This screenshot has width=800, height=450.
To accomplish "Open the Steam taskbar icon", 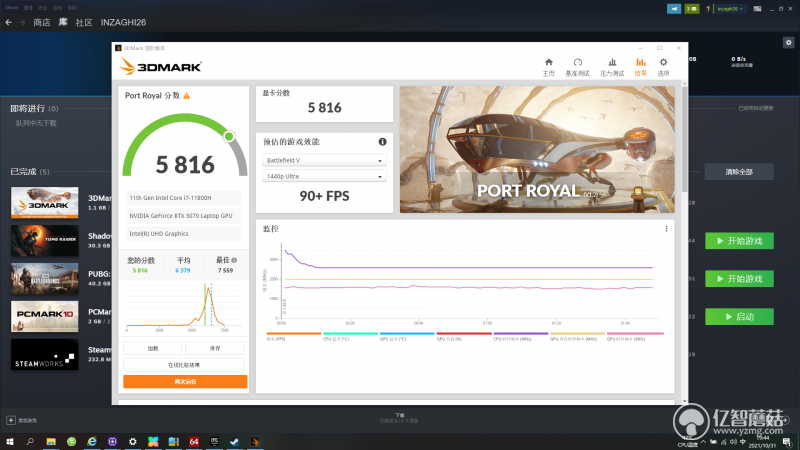I will (x=235, y=442).
